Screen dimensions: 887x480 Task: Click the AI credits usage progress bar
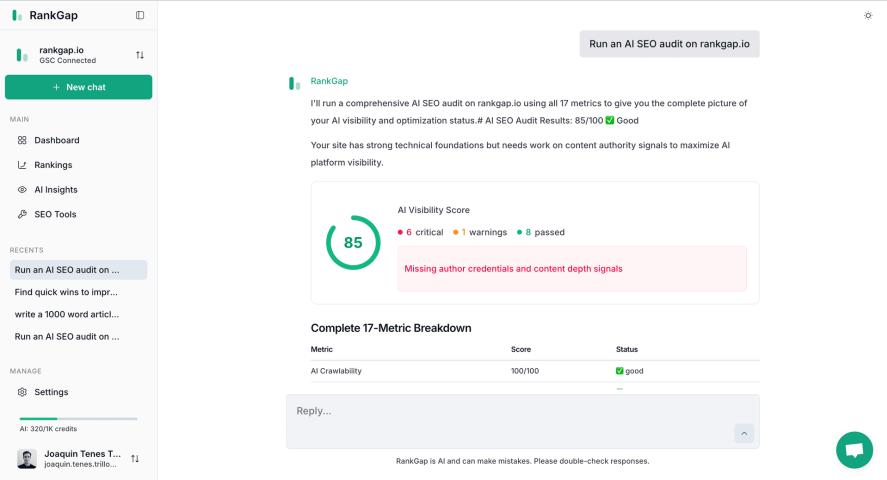click(78, 418)
